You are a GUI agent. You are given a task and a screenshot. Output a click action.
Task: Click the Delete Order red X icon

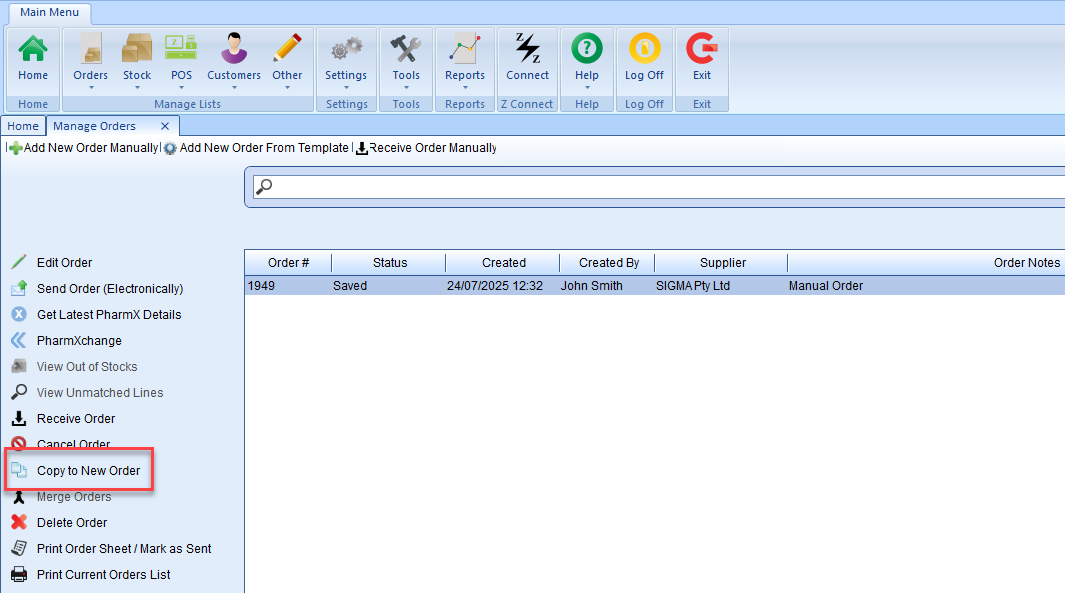tap(19, 522)
